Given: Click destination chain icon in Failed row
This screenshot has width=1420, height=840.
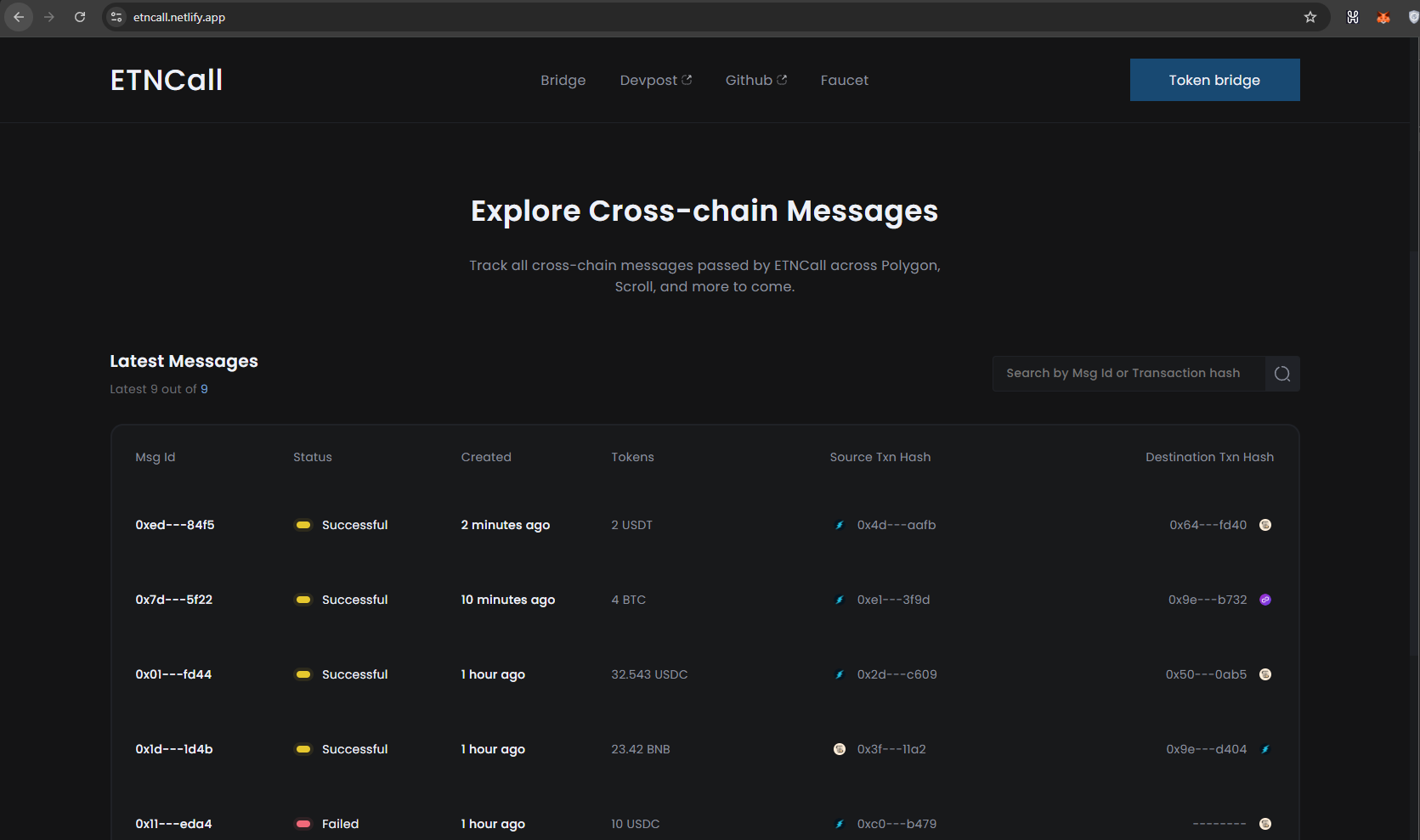Looking at the screenshot, I should tap(1265, 824).
